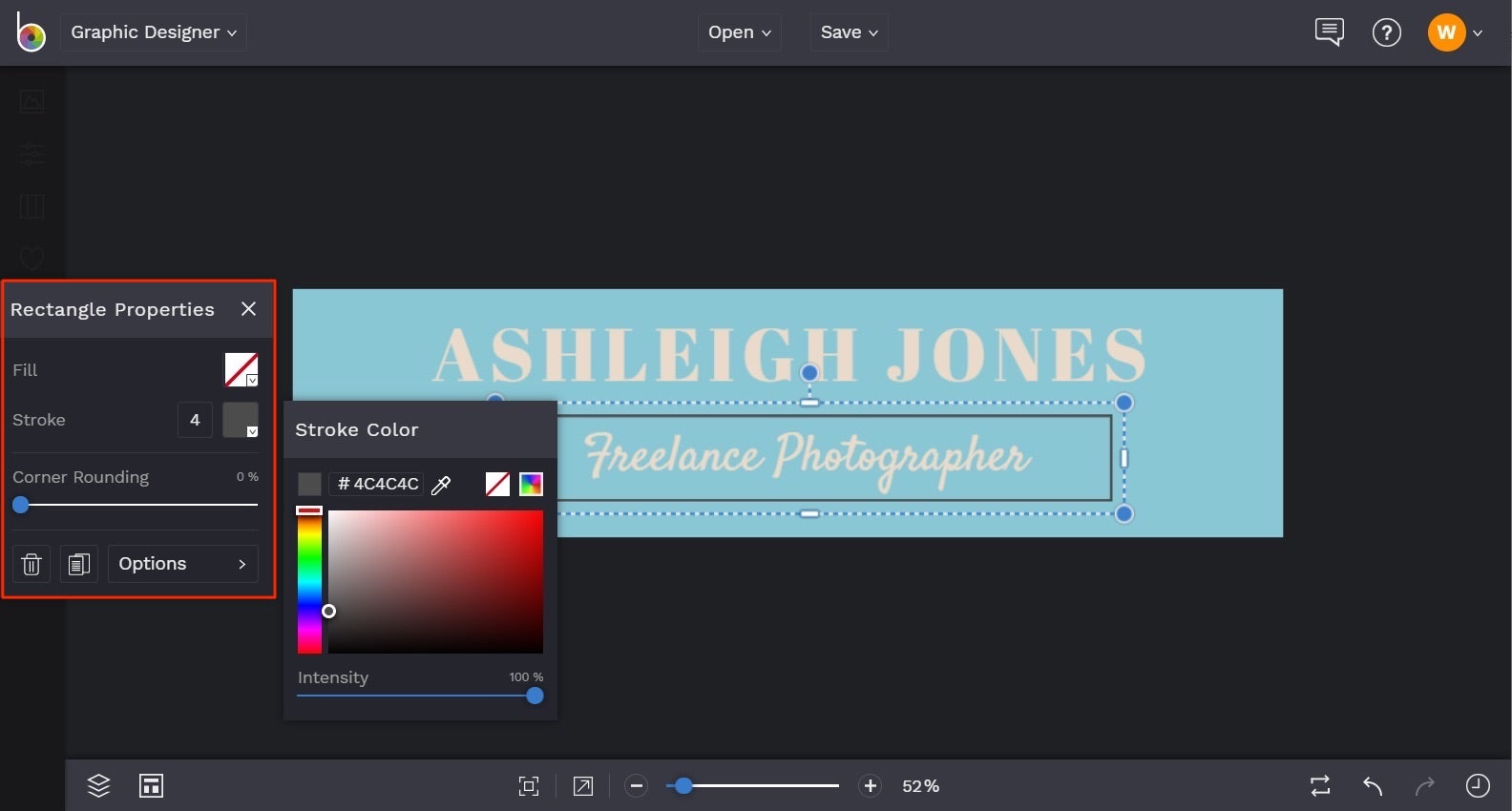The image size is (1512, 811).
Task: Click the Stroke Color panel title
Action: coord(357,430)
